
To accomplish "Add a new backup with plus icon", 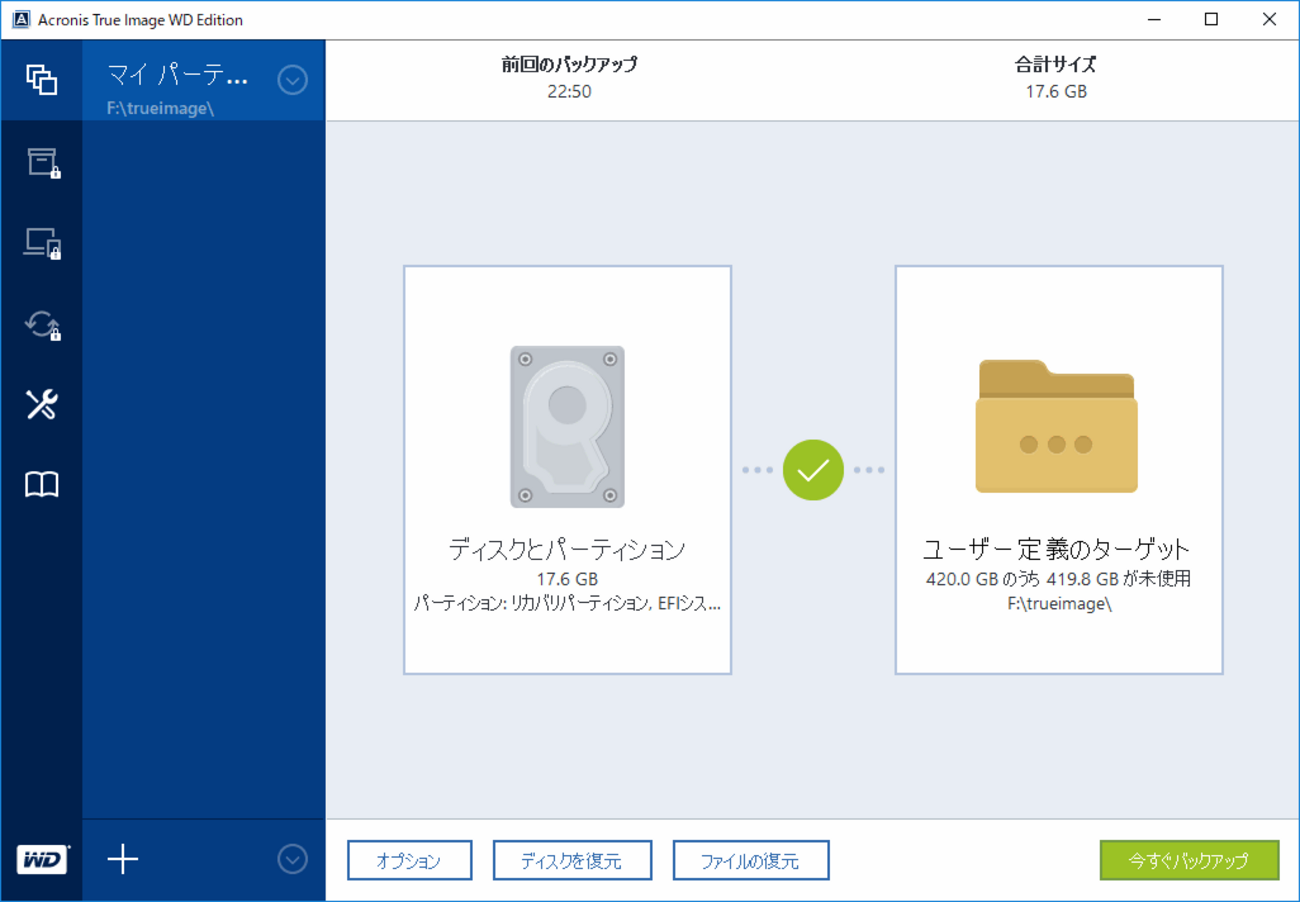I will point(123,859).
